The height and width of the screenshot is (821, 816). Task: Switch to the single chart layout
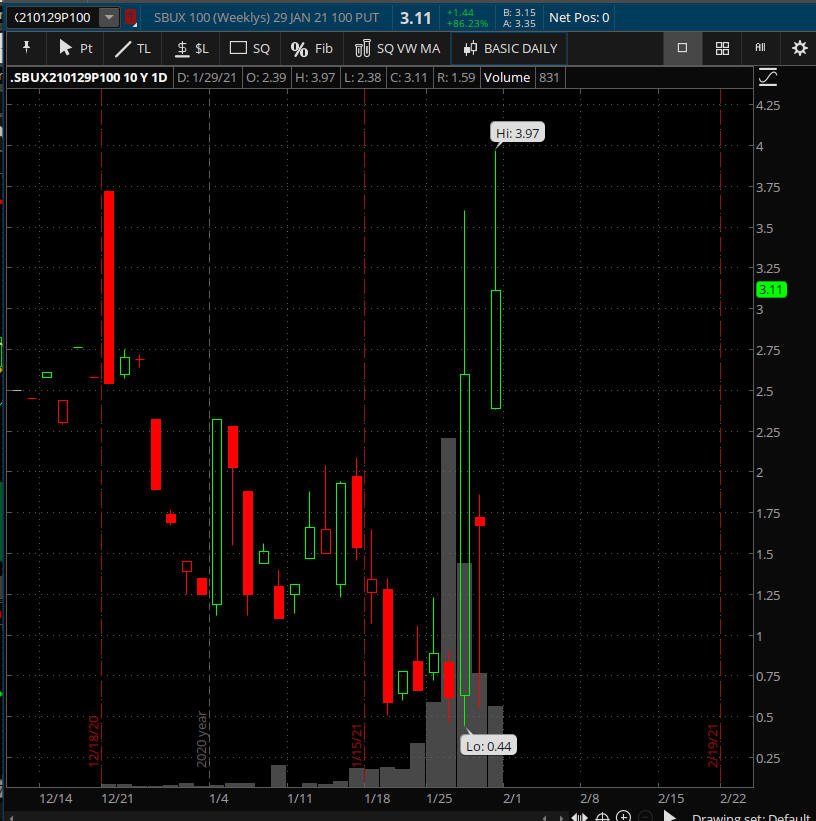click(x=682, y=48)
